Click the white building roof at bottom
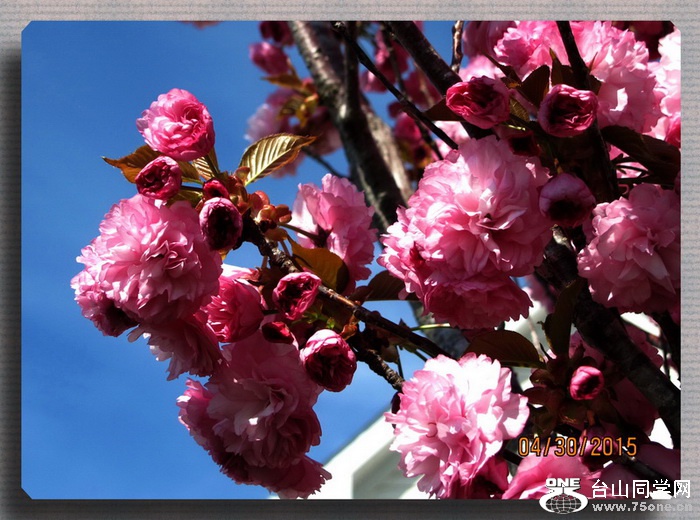Screen dimensions: 700x520 (360, 468)
